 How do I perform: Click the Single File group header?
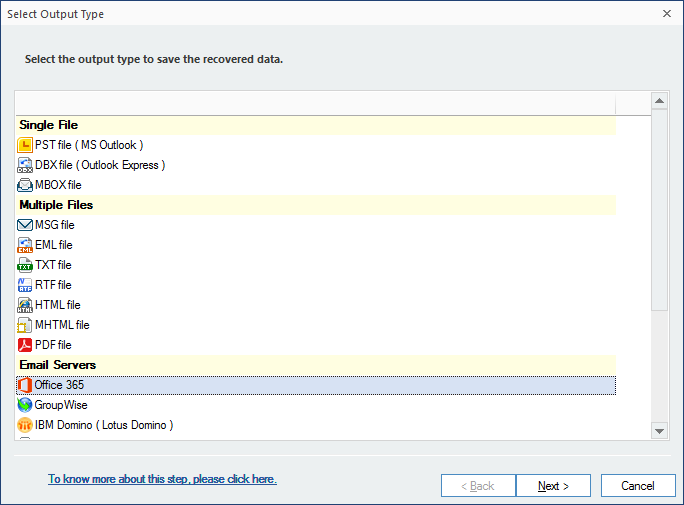coord(316,125)
